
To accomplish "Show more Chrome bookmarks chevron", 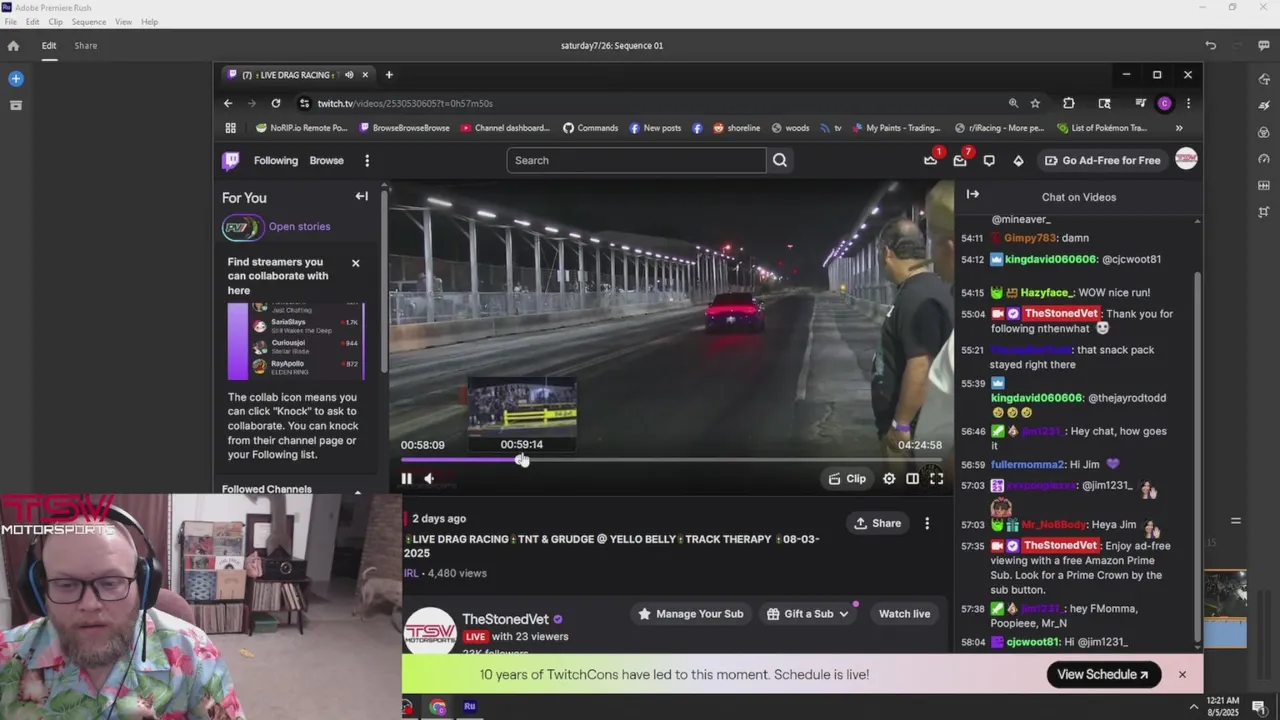I will tap(1179, 128).
